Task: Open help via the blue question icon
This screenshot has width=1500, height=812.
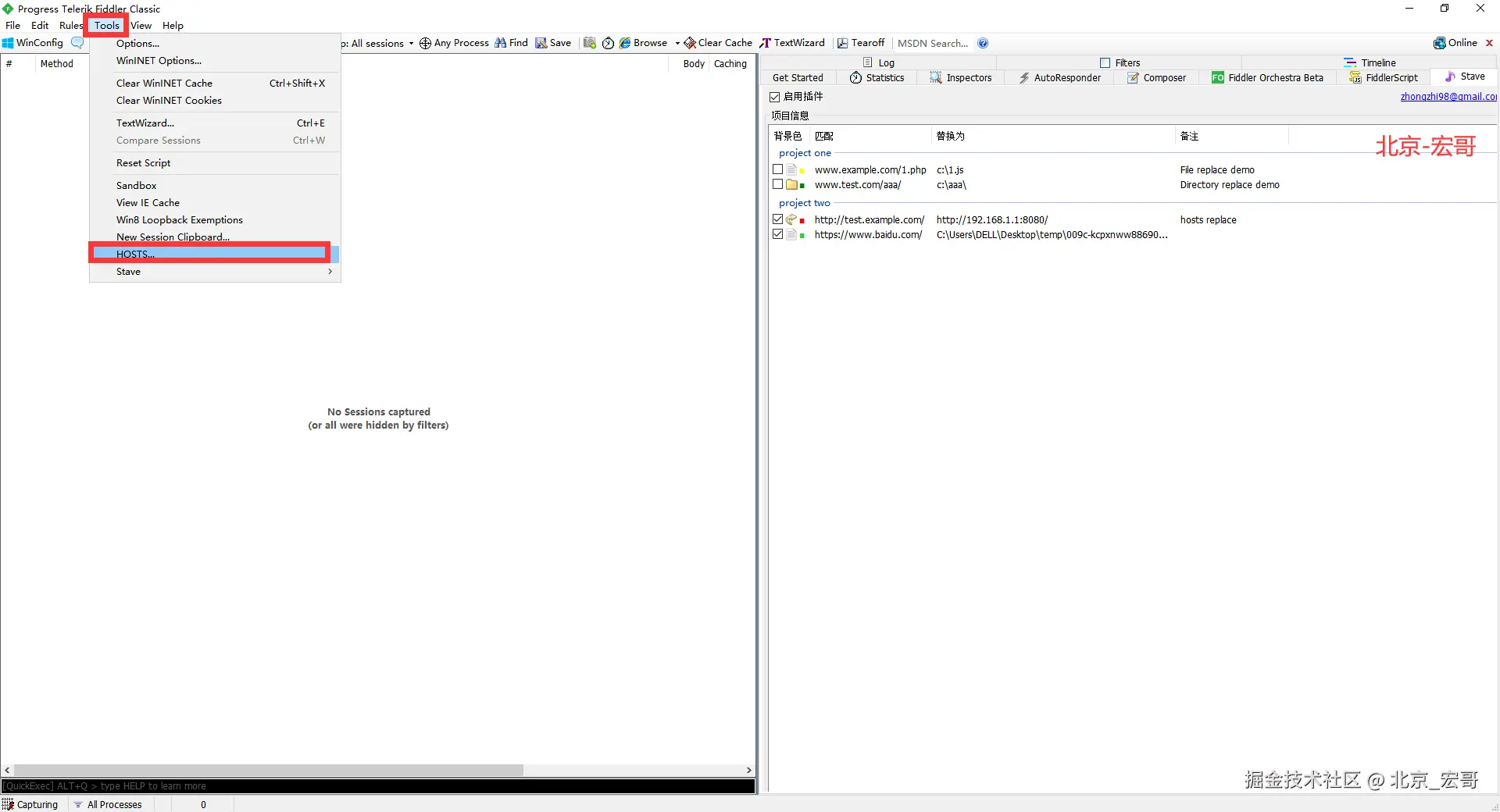Action: click(983, 43)
